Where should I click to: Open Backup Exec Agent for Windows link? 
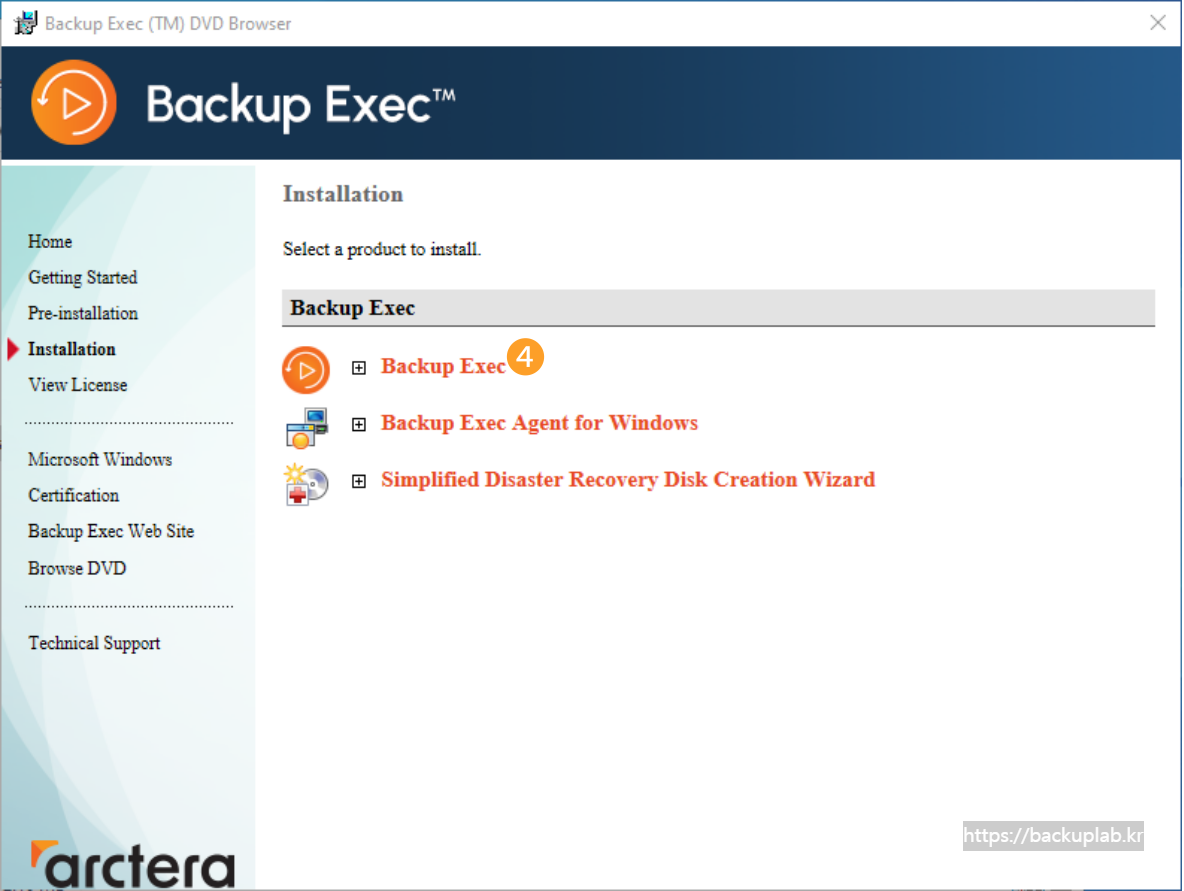point(539,423)
